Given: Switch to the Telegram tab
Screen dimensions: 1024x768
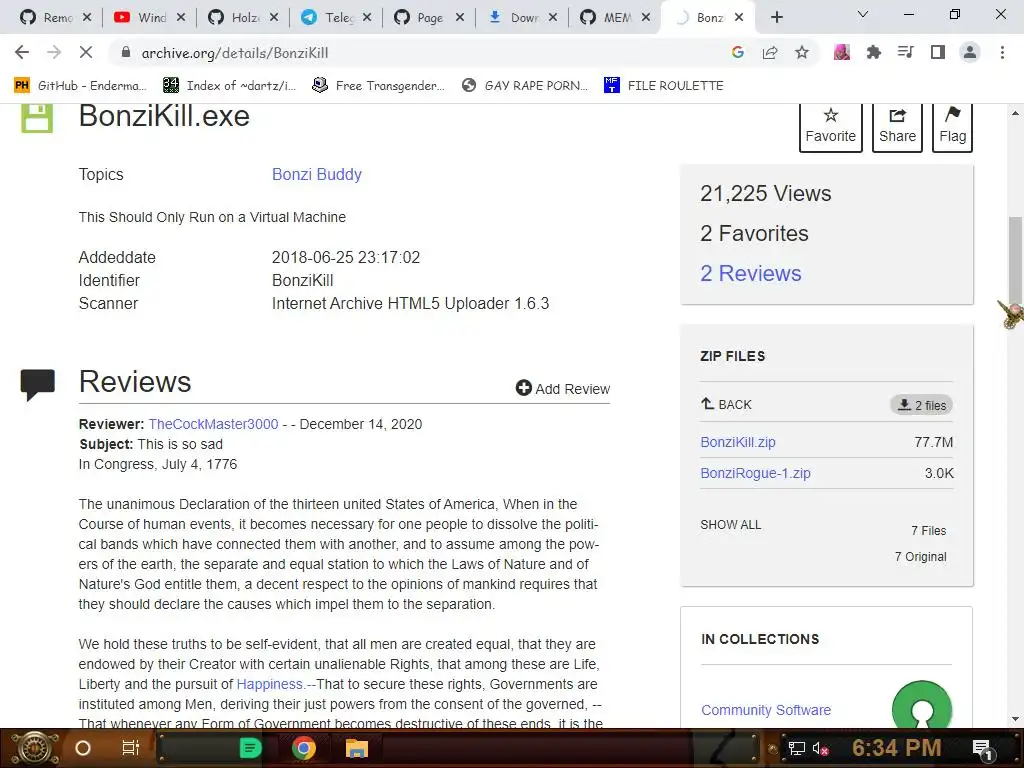Looking at the screenshot, I should tap(336, 18).
